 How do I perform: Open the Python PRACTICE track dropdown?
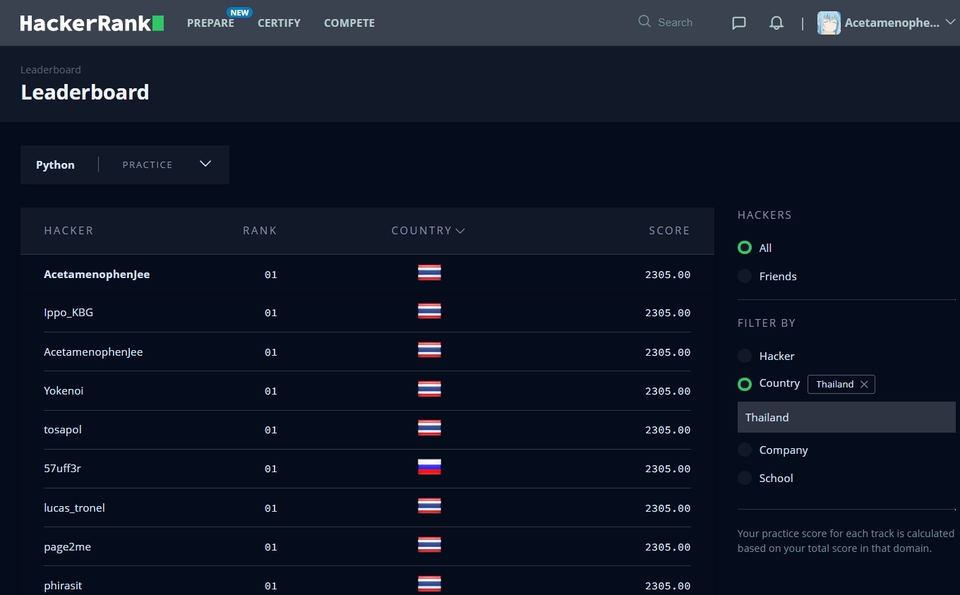[x=125, y=165]
